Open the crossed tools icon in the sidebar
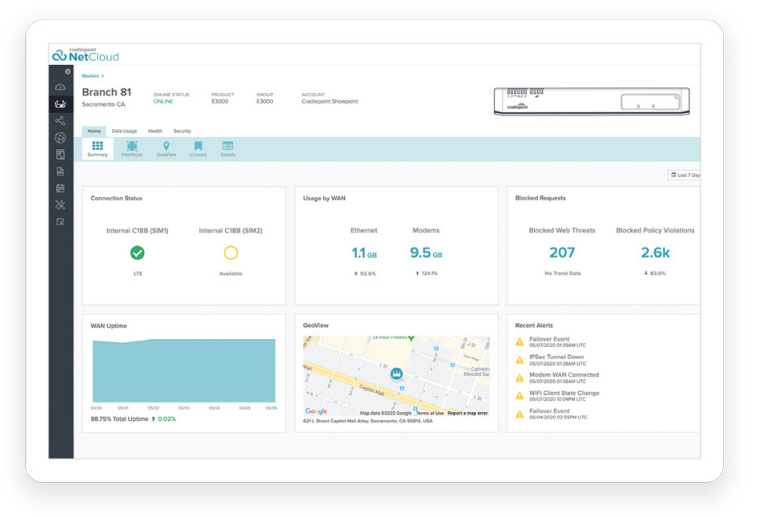Screen dimensions: 766x517 coord(60,205)
